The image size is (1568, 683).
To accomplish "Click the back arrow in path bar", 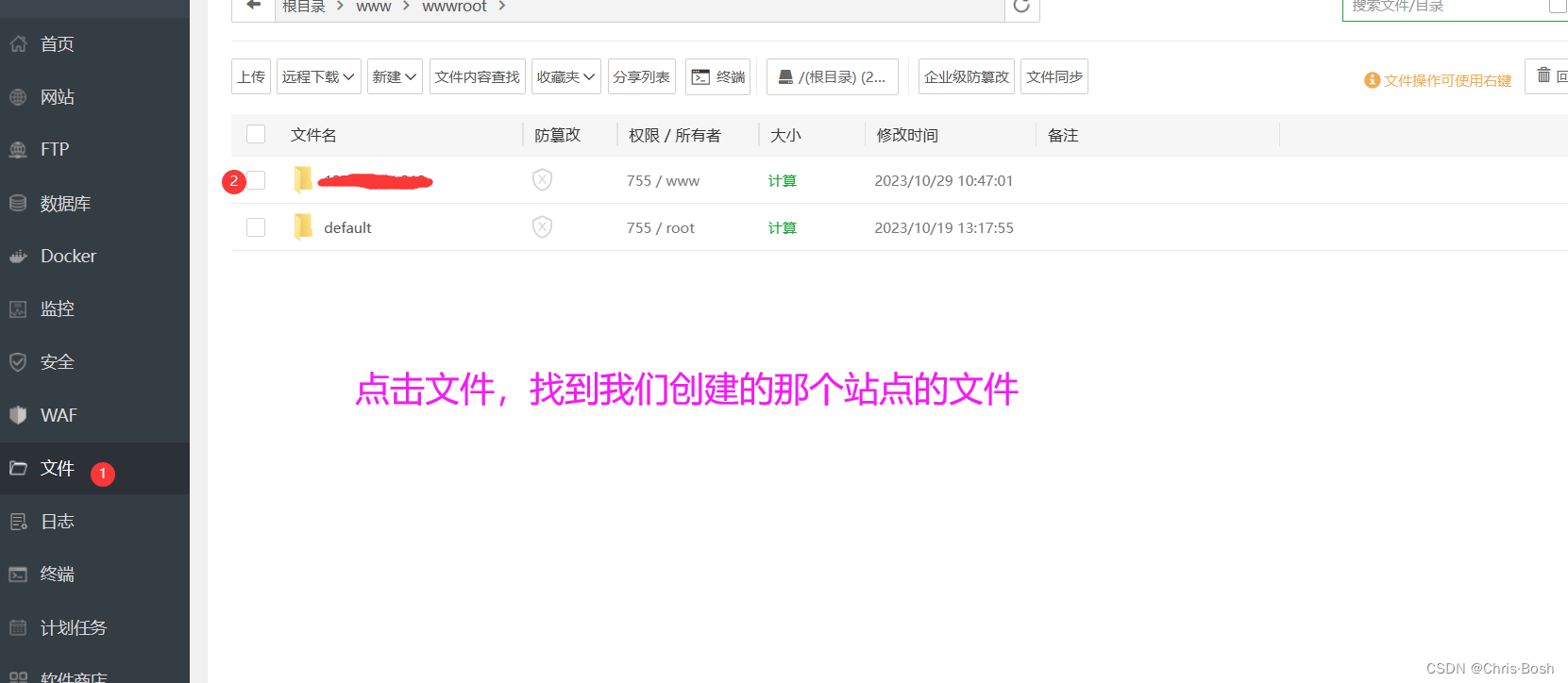I will [x=253, y=6].
